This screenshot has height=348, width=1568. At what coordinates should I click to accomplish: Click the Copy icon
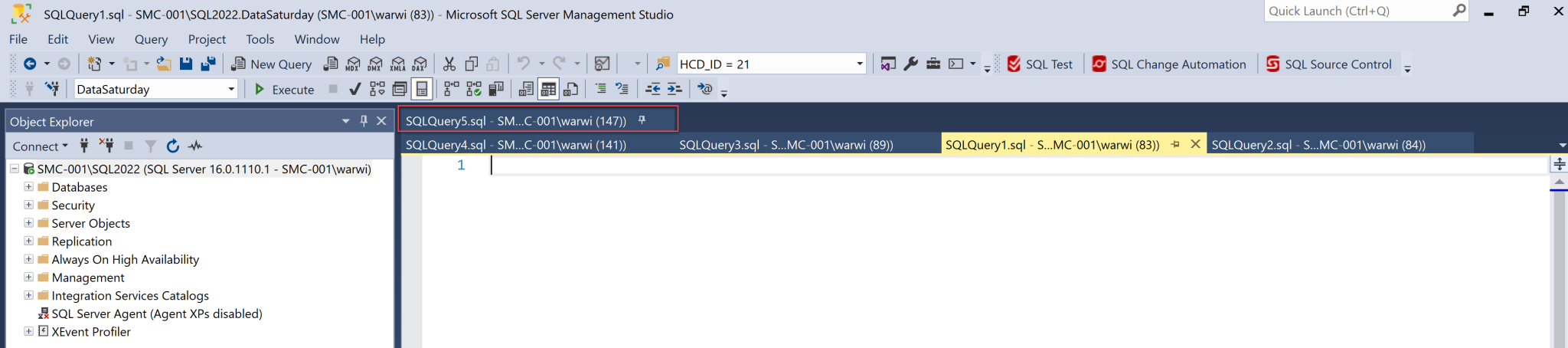pyautogui.click(x=472, y=64)
